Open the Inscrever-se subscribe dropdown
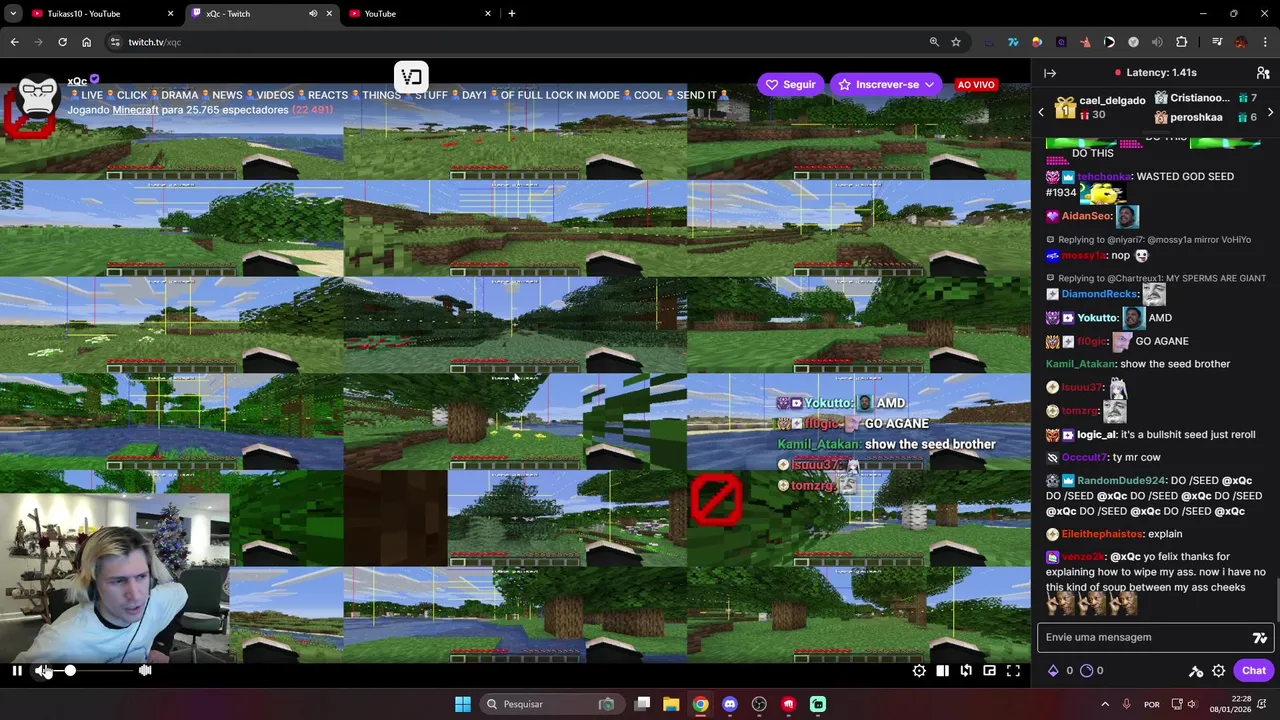The width and height of the screenshot is (1280, 720). pyautogui.click(x=887, y=85)
